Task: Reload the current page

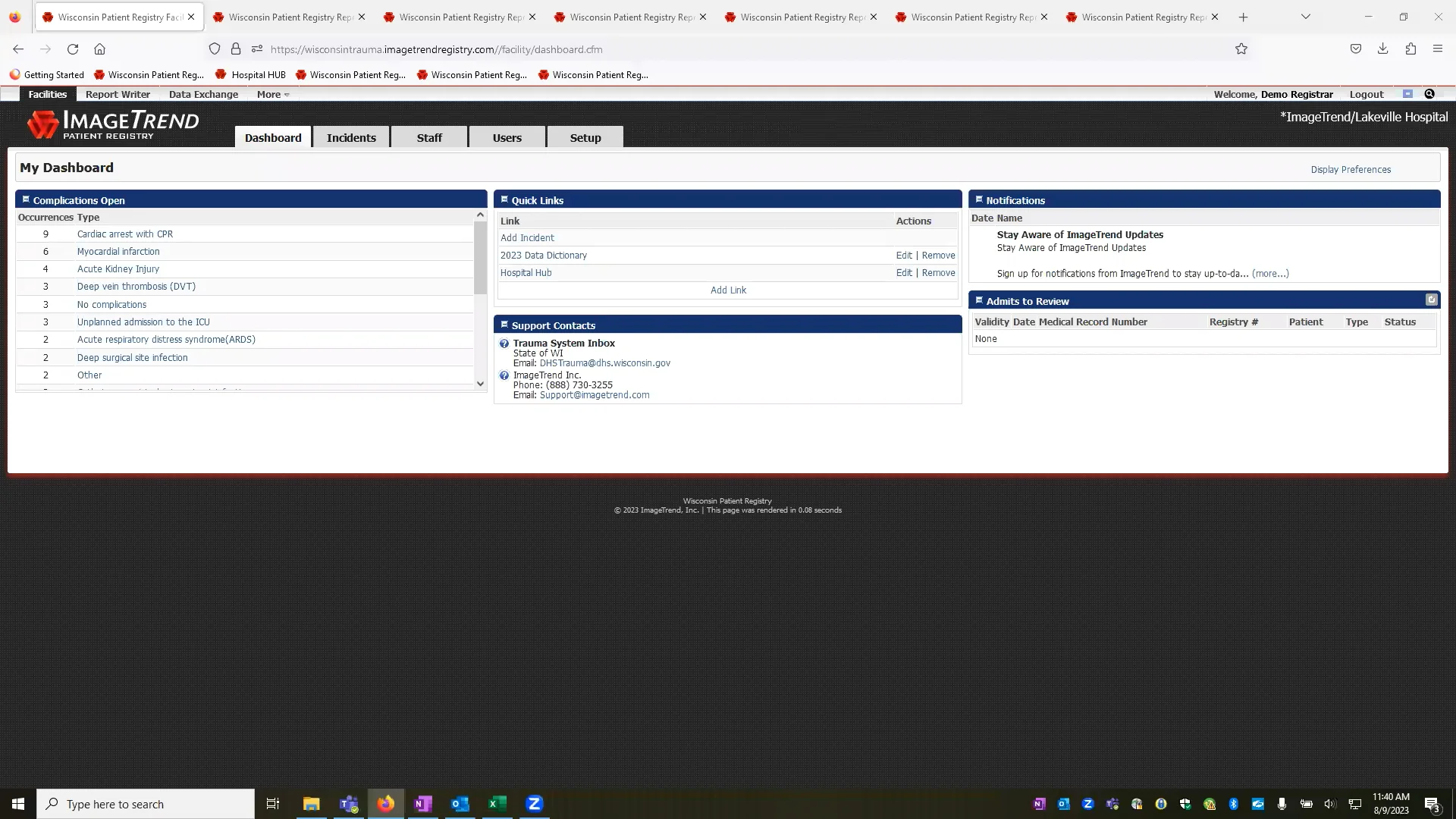Action: (x=73, y=49)
